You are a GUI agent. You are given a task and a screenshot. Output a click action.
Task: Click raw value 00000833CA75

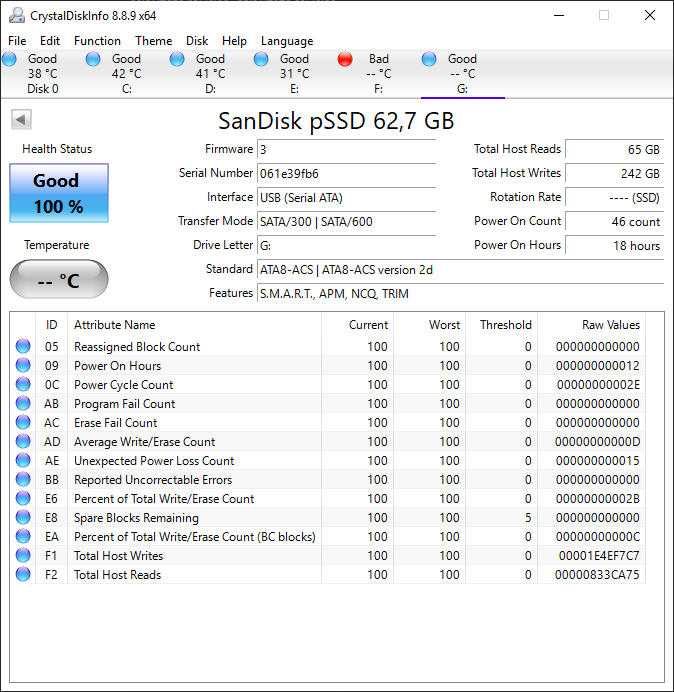point(597,574)
